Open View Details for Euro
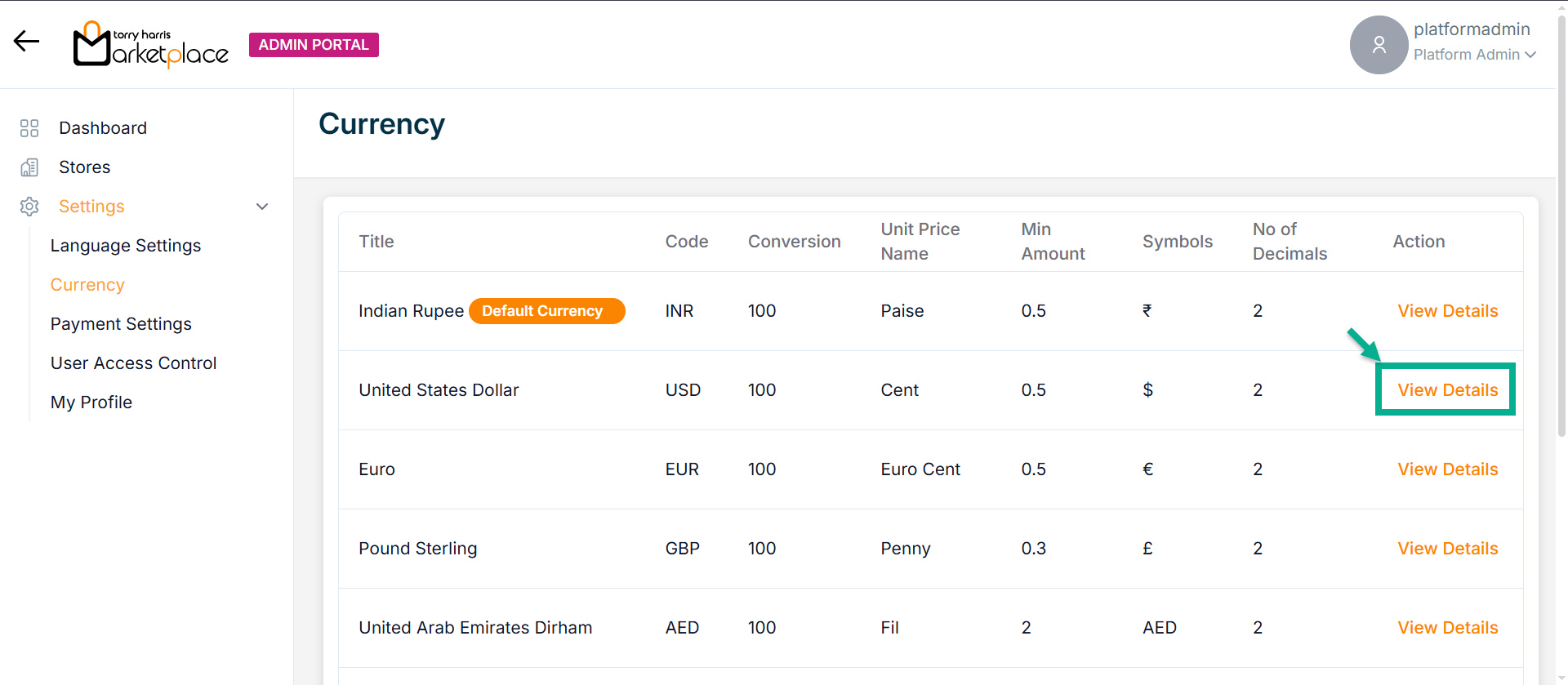The image size is (1568, 685). (x=1447, y=469)
